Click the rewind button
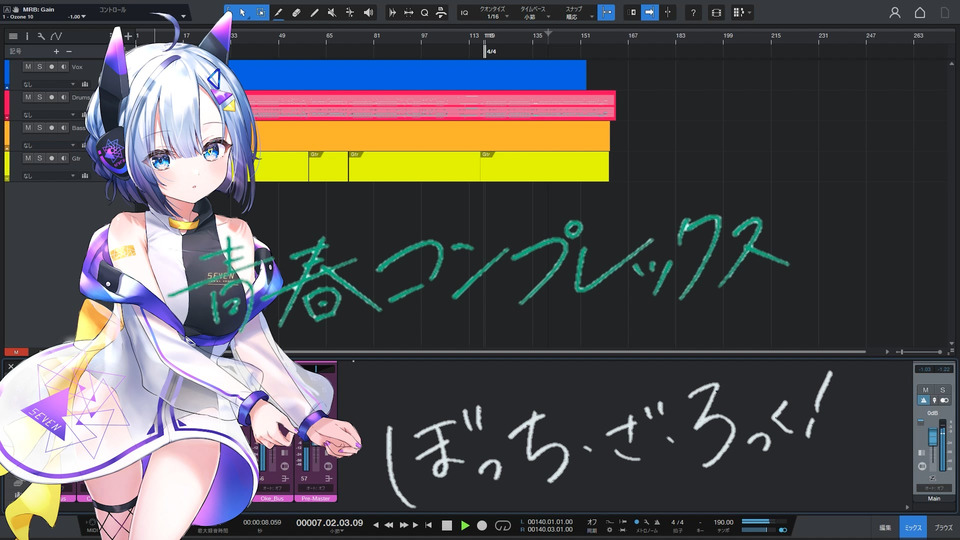This screenshot has height=540, width=960. point(388,525)
